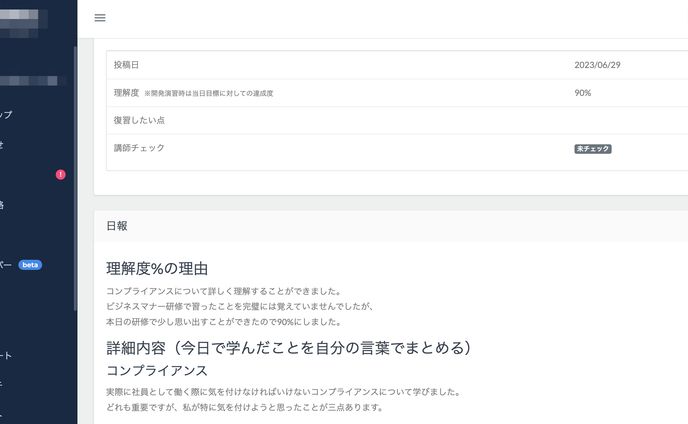This screenshot has width=688, height=424.
Task: Click the 投稿日 row label
Action: click(126, 65)
